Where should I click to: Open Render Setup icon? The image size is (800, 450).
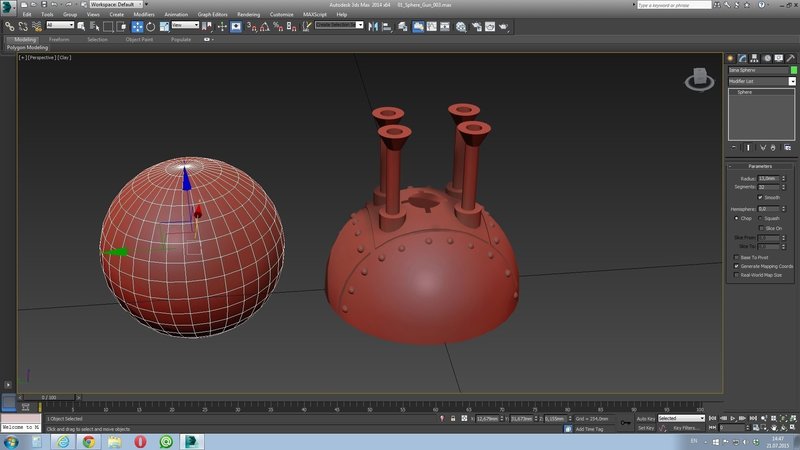click(x=477, y=26)
